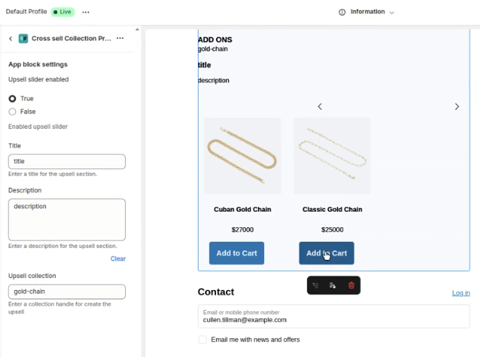Select the False radio option
Image resolution: width=480 pixels, height=360 pixels.
coord(12,112)
